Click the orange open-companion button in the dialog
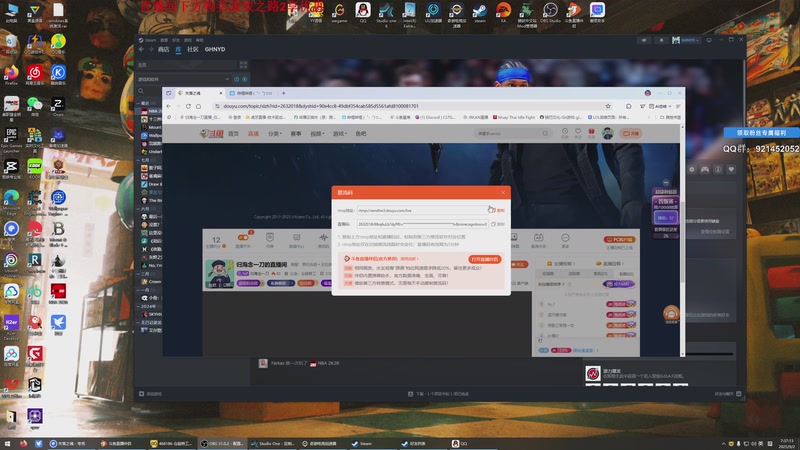800x450 pixels. tap(485, 259)
